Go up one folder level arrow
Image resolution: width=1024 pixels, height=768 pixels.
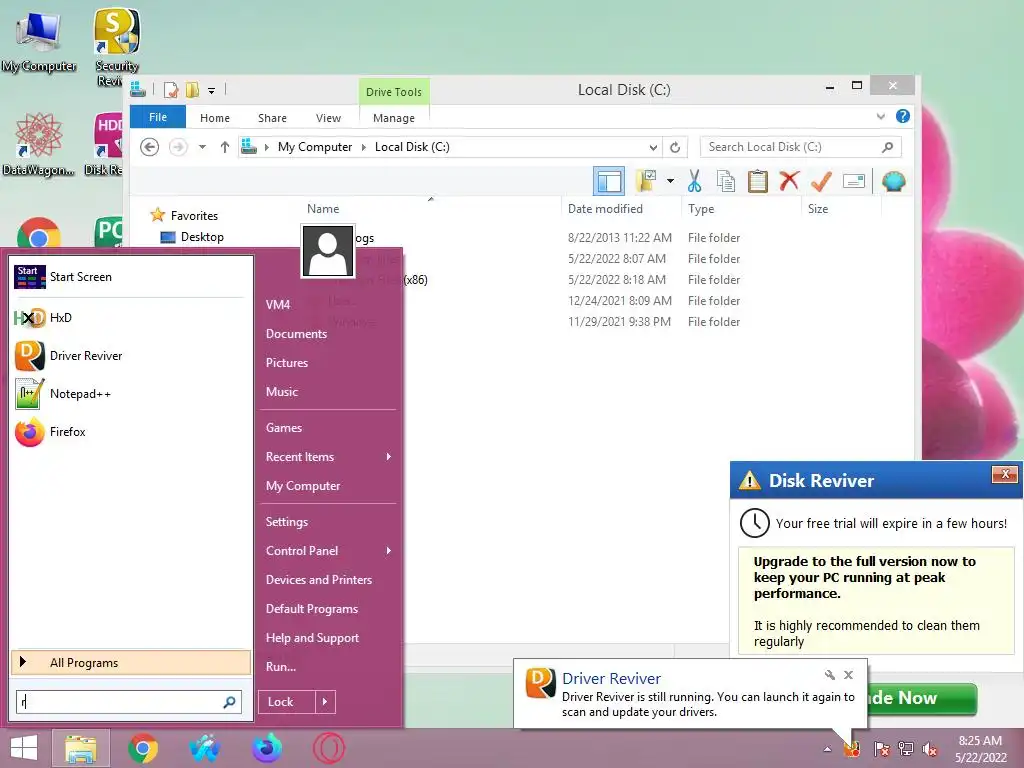coord(225,147)
